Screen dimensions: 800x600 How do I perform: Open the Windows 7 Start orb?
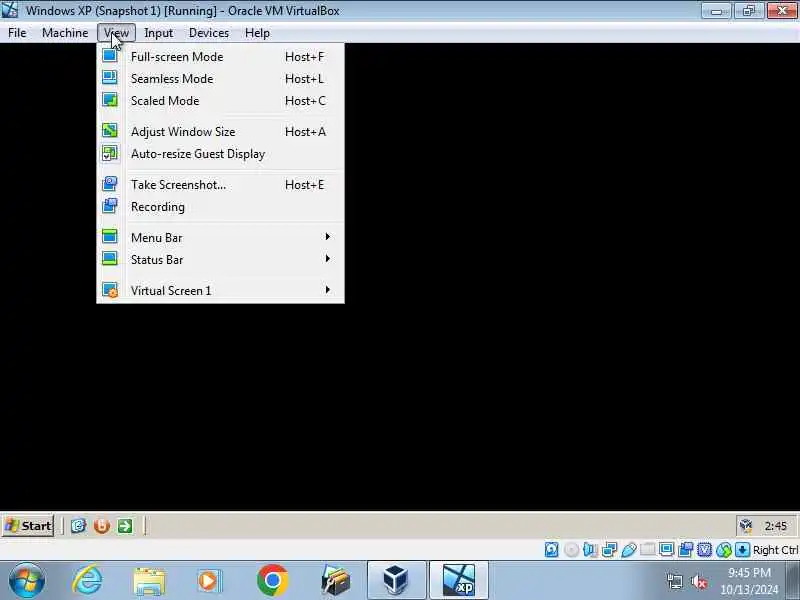point(27,581)
